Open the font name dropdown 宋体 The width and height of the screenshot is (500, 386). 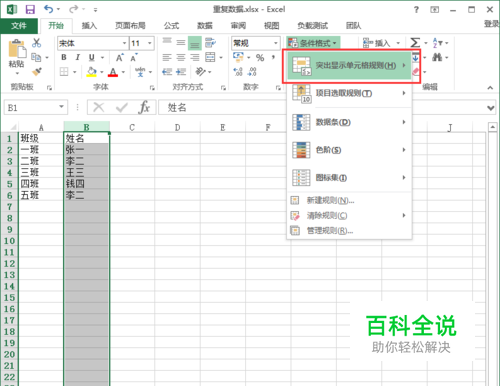pyautogui.click(x=124, y=43)
